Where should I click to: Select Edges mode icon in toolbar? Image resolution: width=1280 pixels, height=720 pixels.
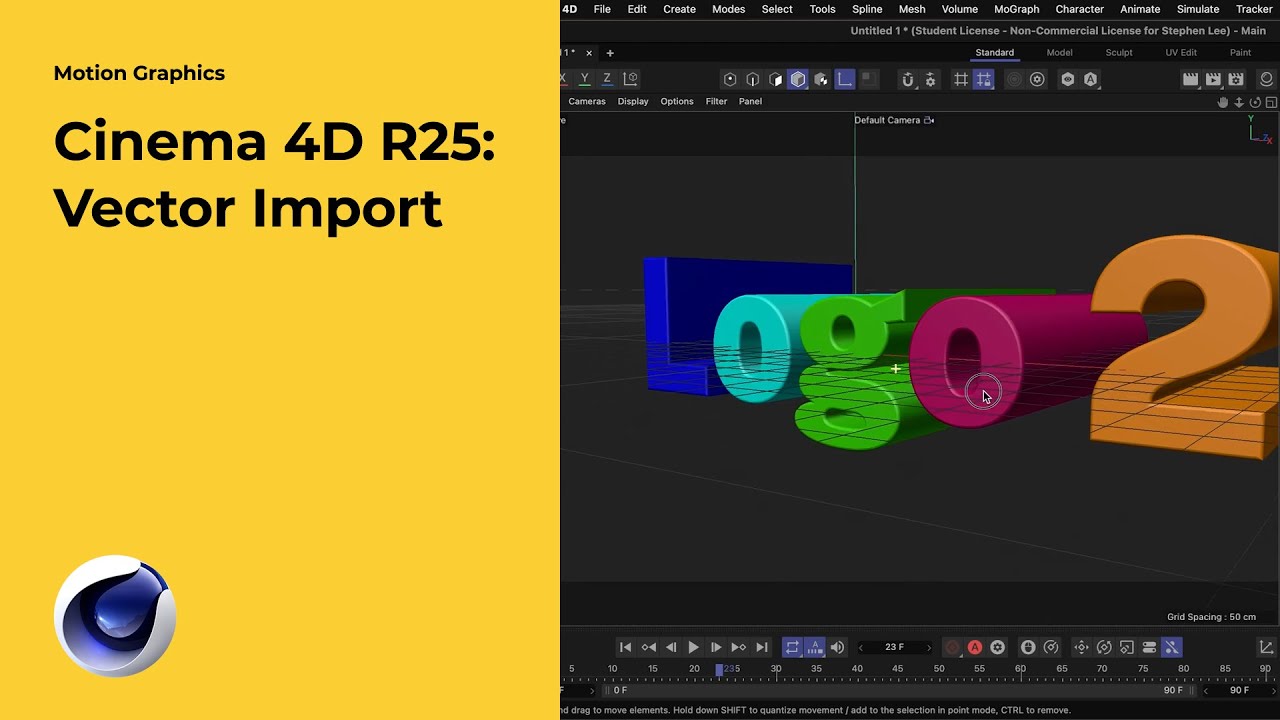753,79
